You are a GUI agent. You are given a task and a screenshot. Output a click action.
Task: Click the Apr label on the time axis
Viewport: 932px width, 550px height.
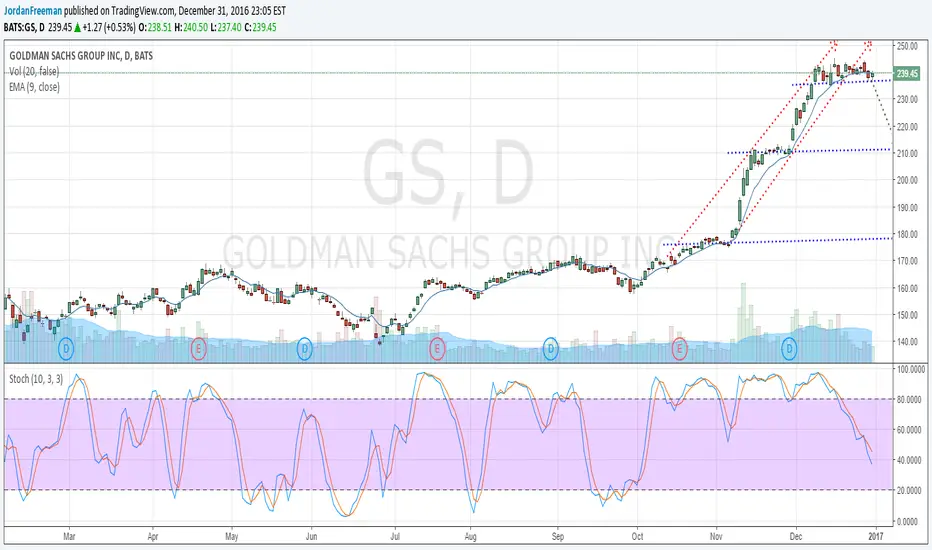[153, 536]
